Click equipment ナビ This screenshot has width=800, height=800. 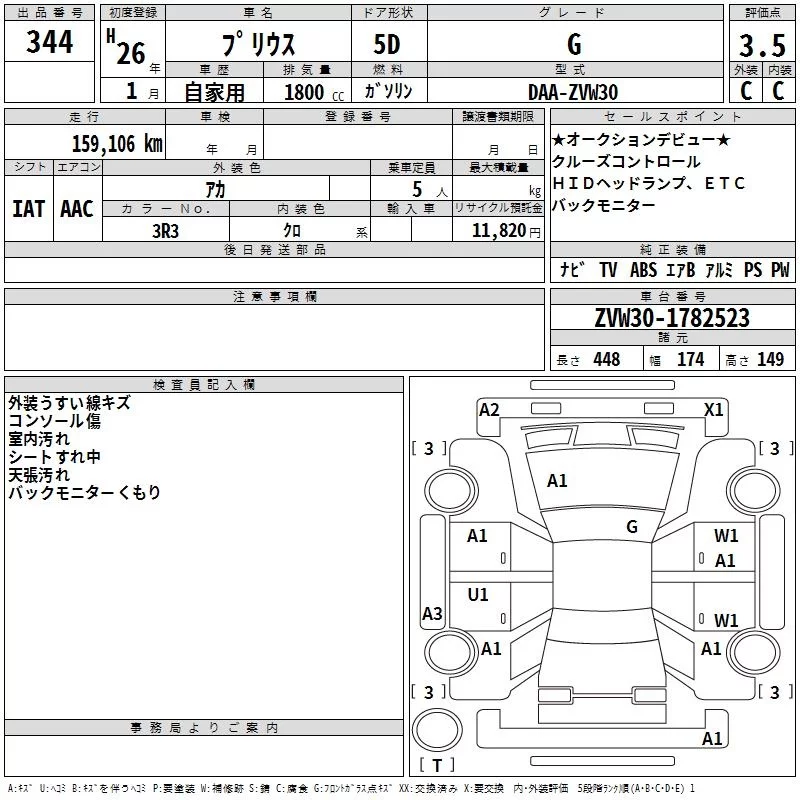[x=572, y=269]
